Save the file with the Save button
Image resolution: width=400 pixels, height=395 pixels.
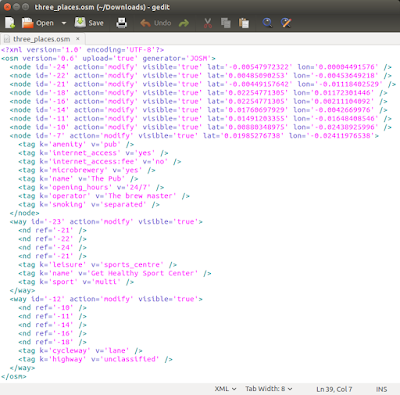click(89, 23)
